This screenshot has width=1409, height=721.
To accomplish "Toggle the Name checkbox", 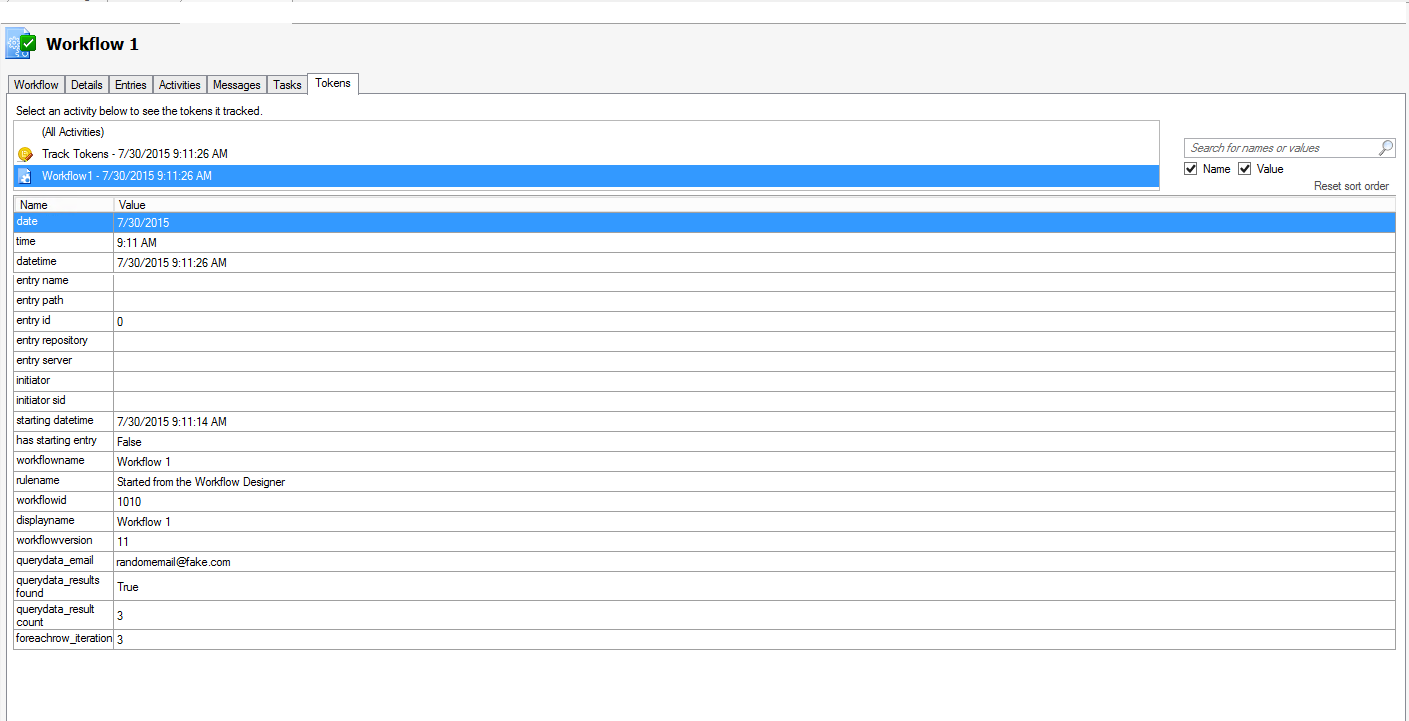I will coord(1191,169).
